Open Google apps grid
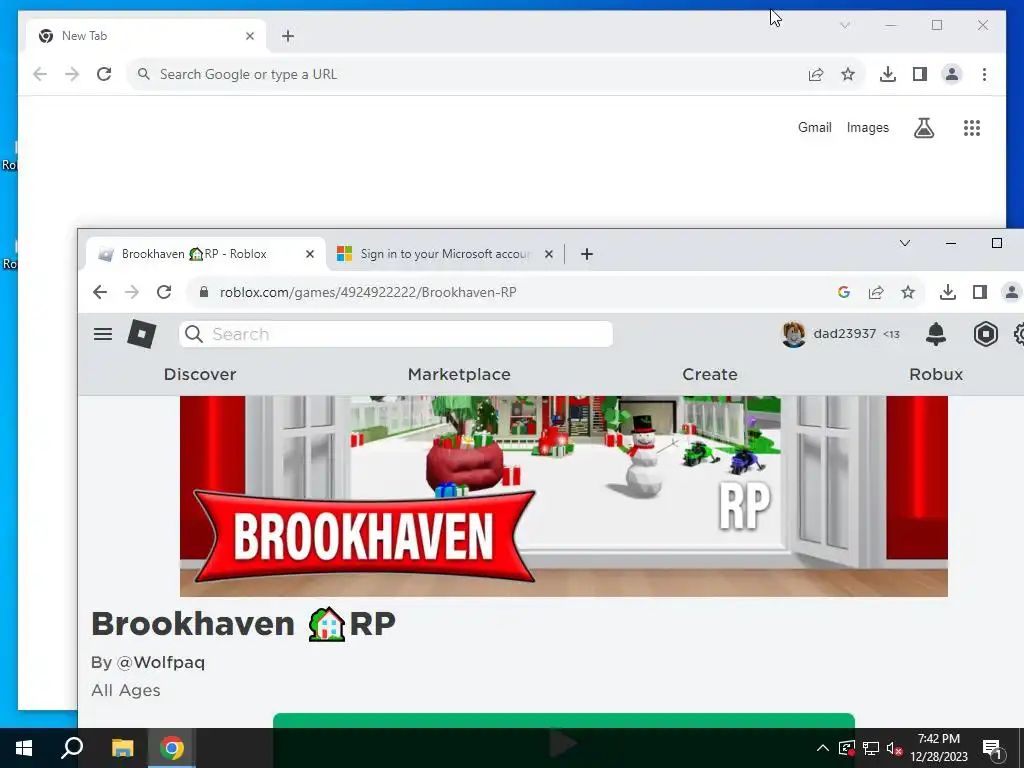 [x=972, y=128]
